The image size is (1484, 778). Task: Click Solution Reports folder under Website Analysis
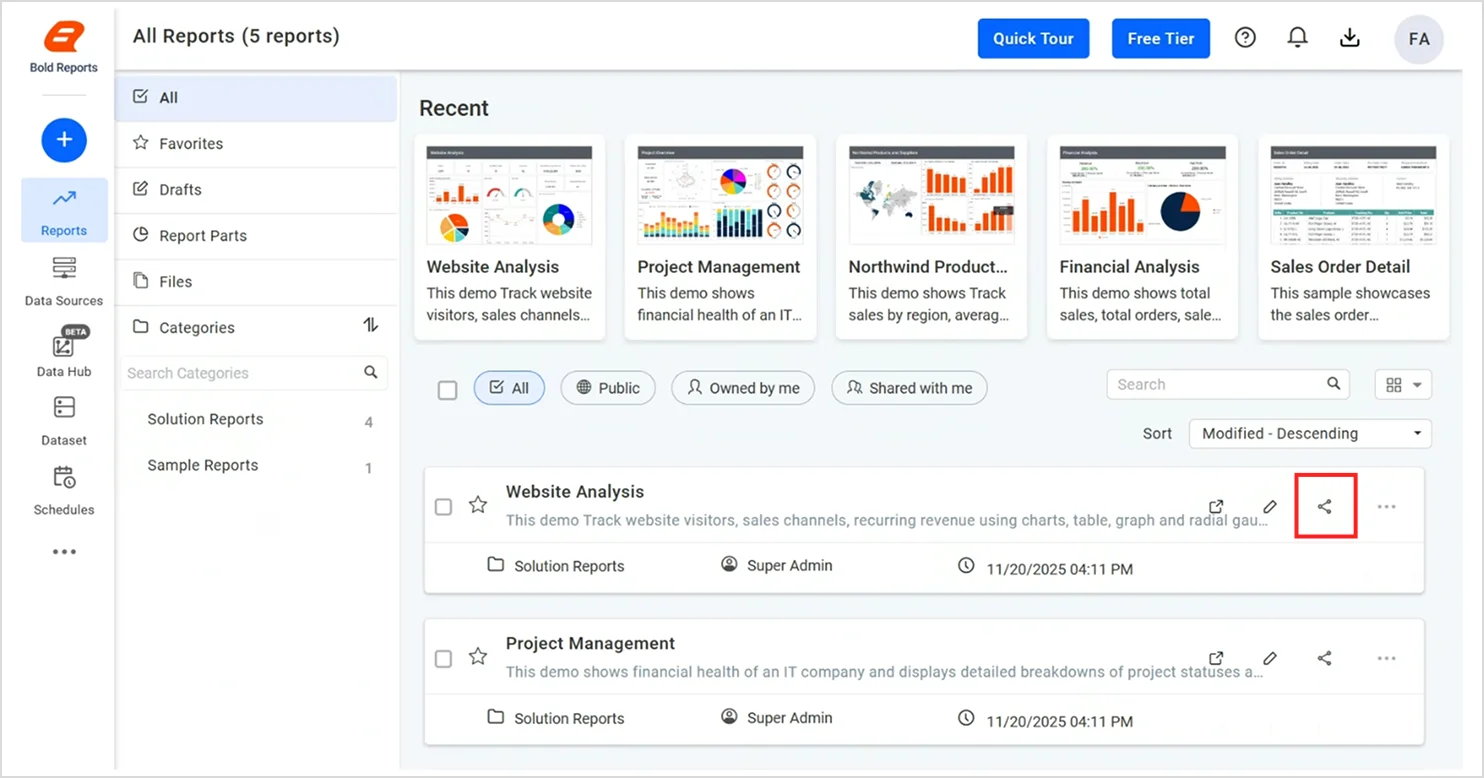click(x=556, y=566)
